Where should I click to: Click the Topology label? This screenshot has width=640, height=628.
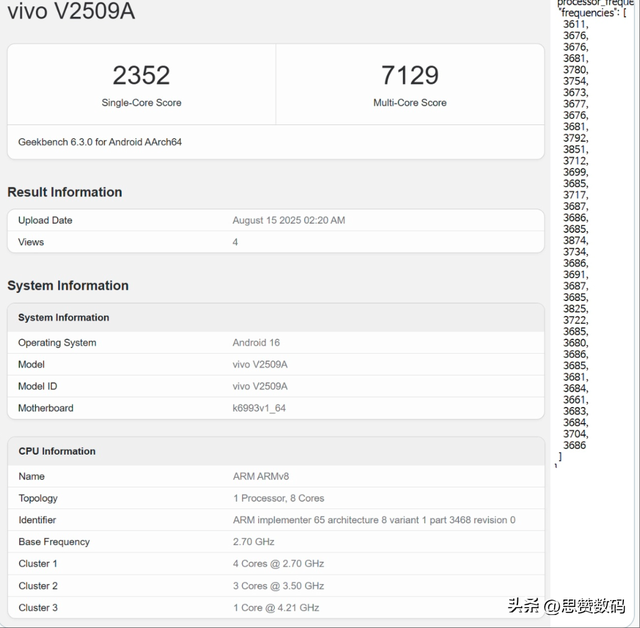coord(38,498)
